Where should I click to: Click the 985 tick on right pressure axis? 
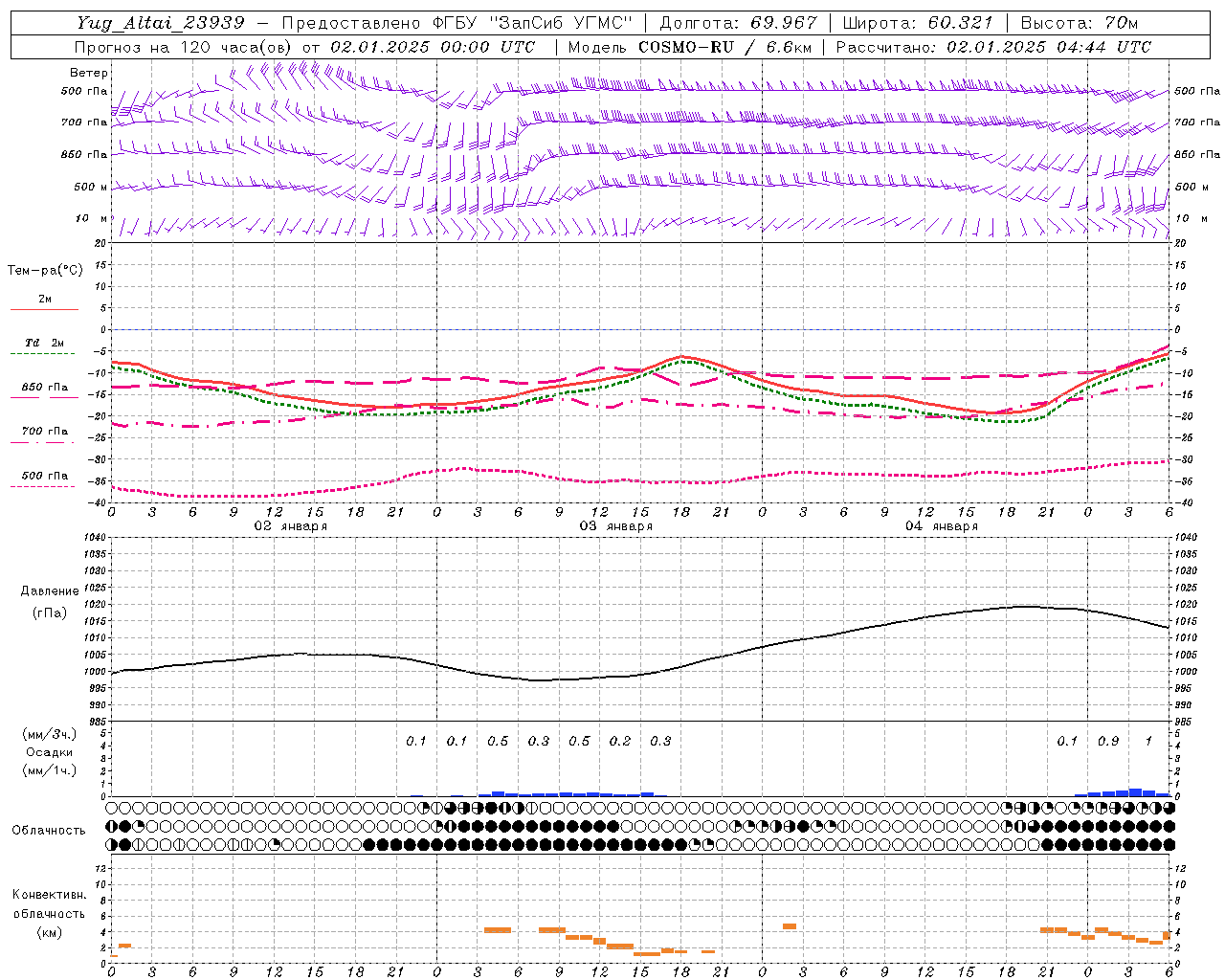point(1185,721)
